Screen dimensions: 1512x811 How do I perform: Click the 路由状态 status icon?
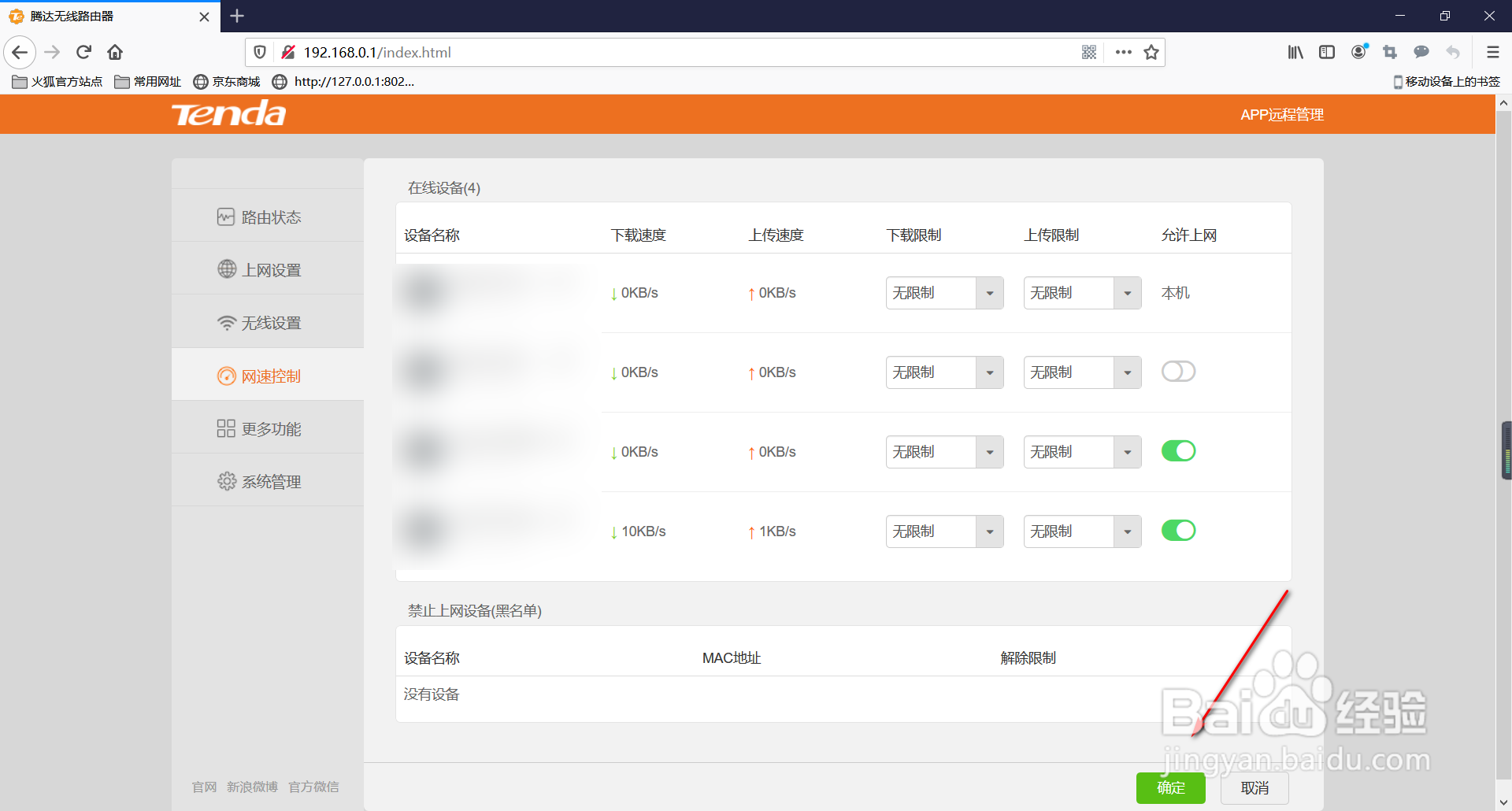click(x=226, y=217)
